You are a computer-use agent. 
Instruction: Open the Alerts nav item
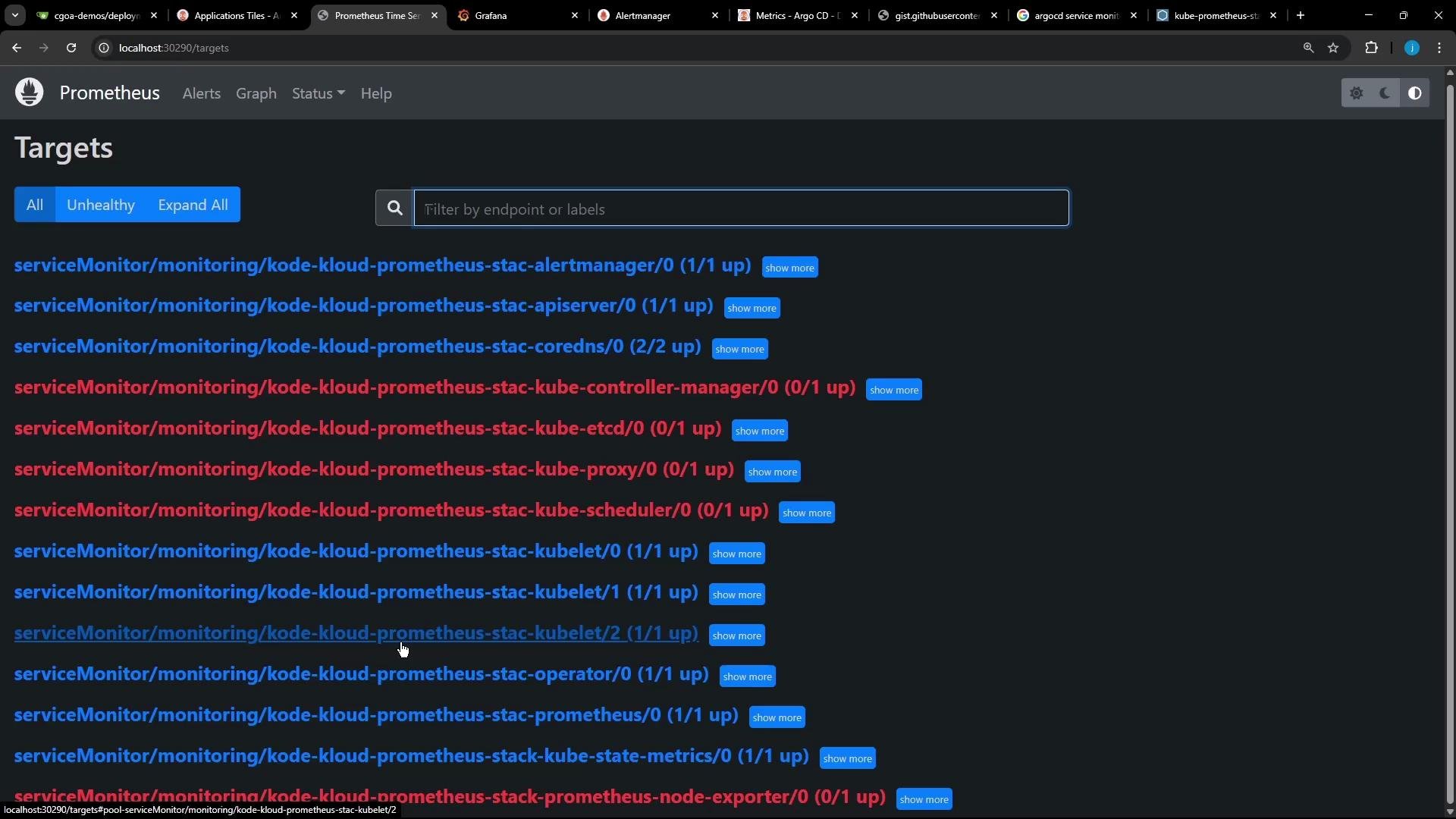[x=202, y=93]
